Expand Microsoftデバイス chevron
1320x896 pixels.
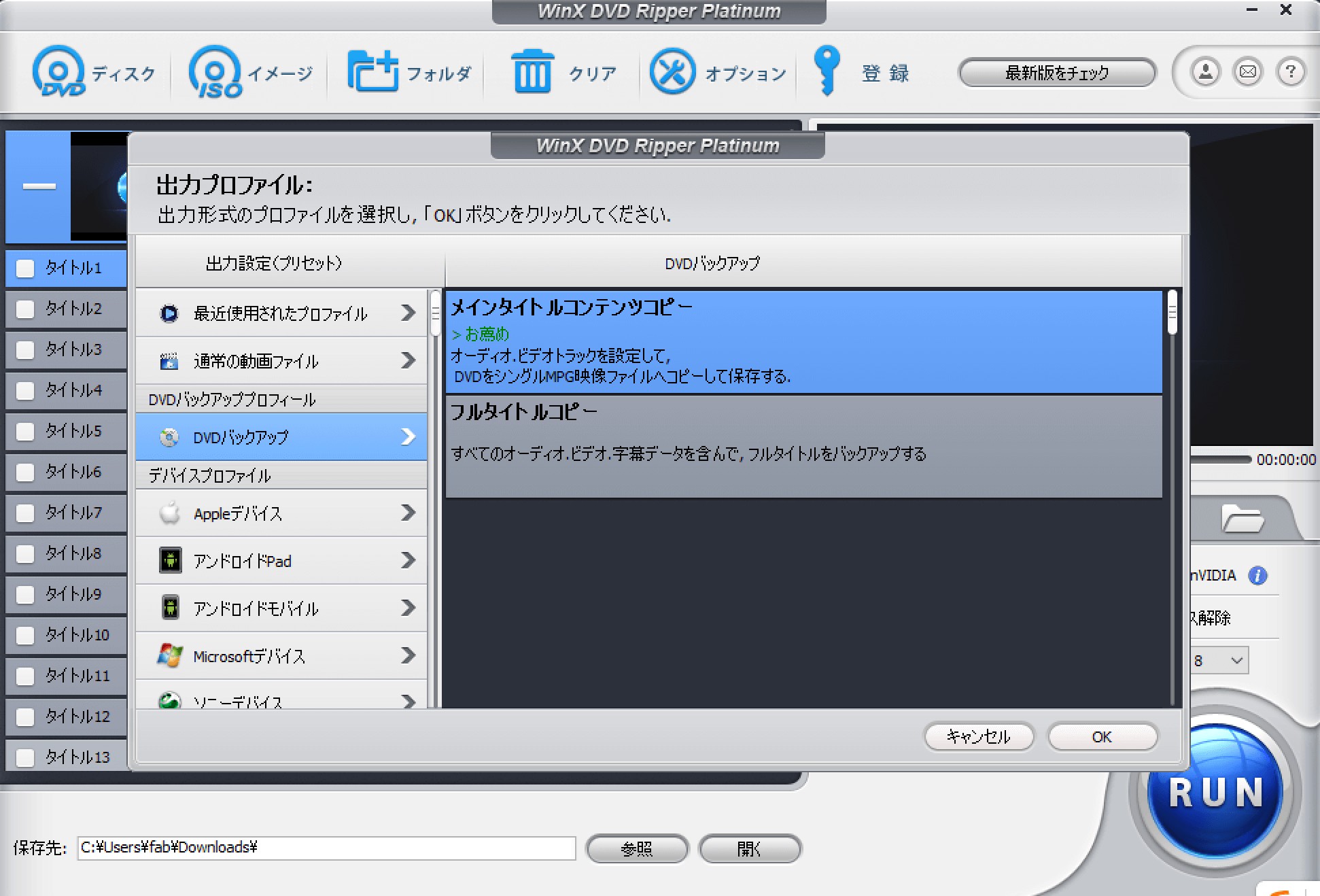[x=408, y=655]
